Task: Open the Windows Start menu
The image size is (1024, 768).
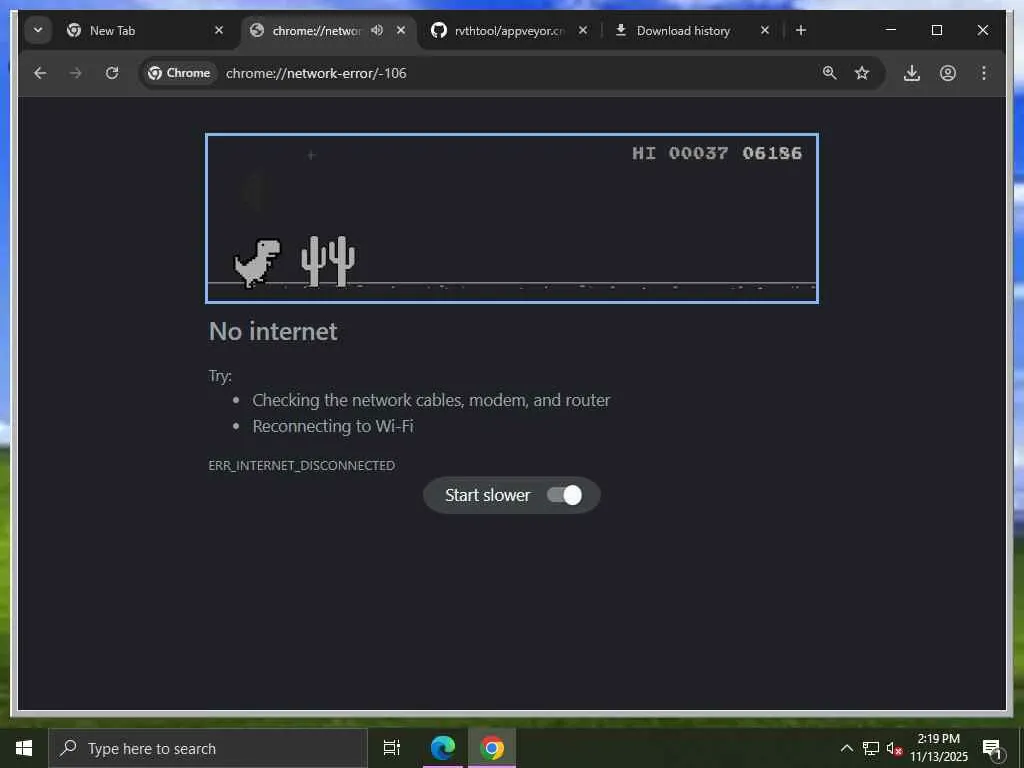Action: [24, 748]
